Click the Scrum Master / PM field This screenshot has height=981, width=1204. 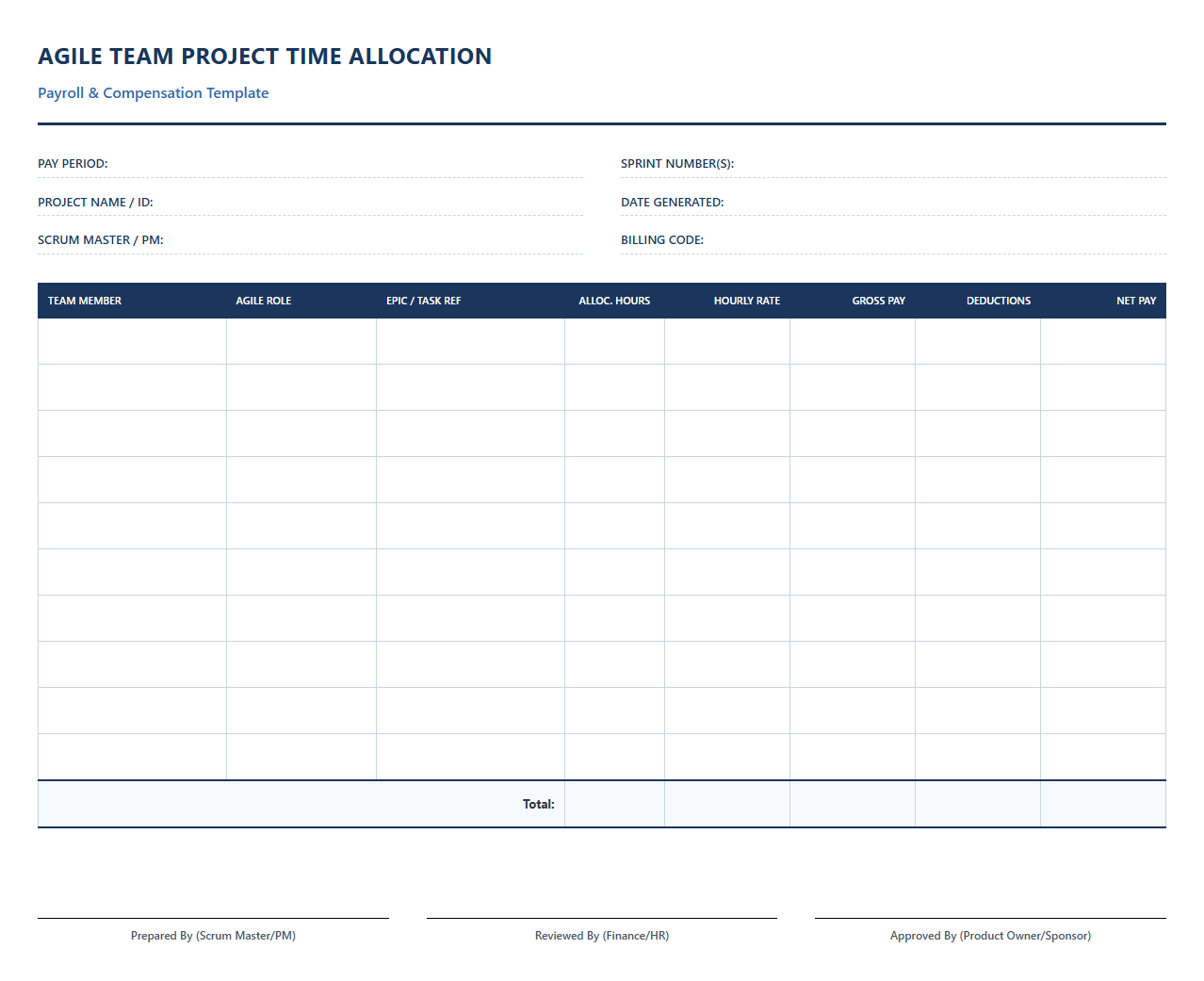[310, 240]
